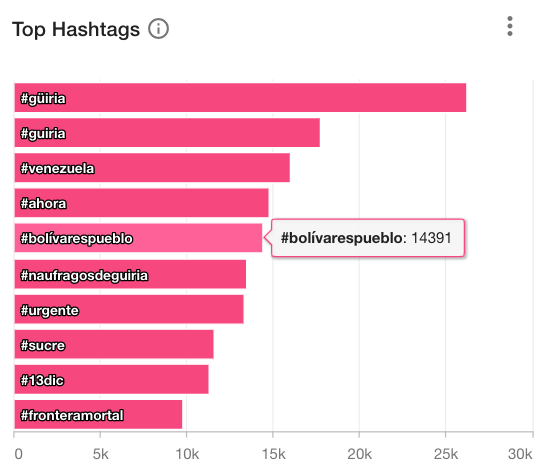Click the #fronteramortal bar
The height and width of the screenshot is (465, 543).
[x=98, y=414]
